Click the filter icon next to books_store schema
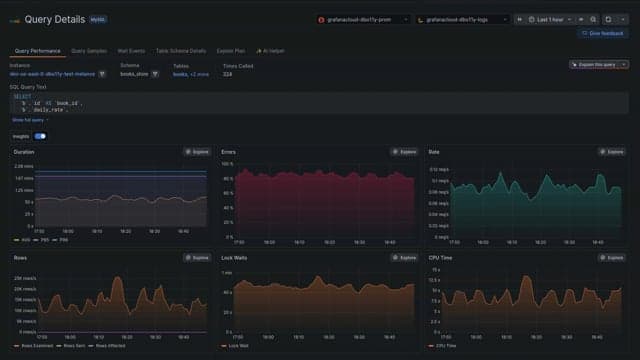This screenshot has width=640, height=360. click(155, 74)
